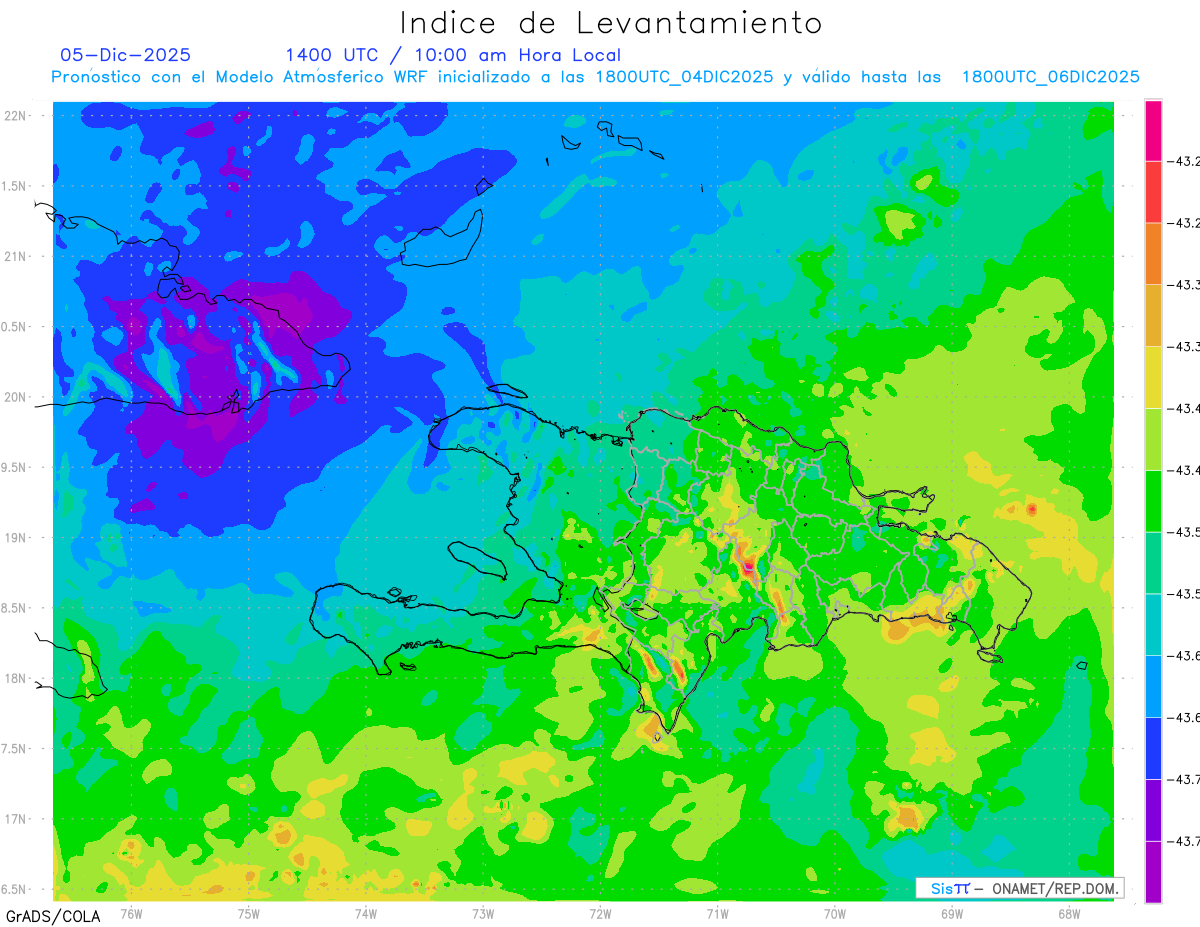This screenshot has height=927, width=1200.
Task: Click the violet swatch ending the color bar
Action: coord(1153,871)
